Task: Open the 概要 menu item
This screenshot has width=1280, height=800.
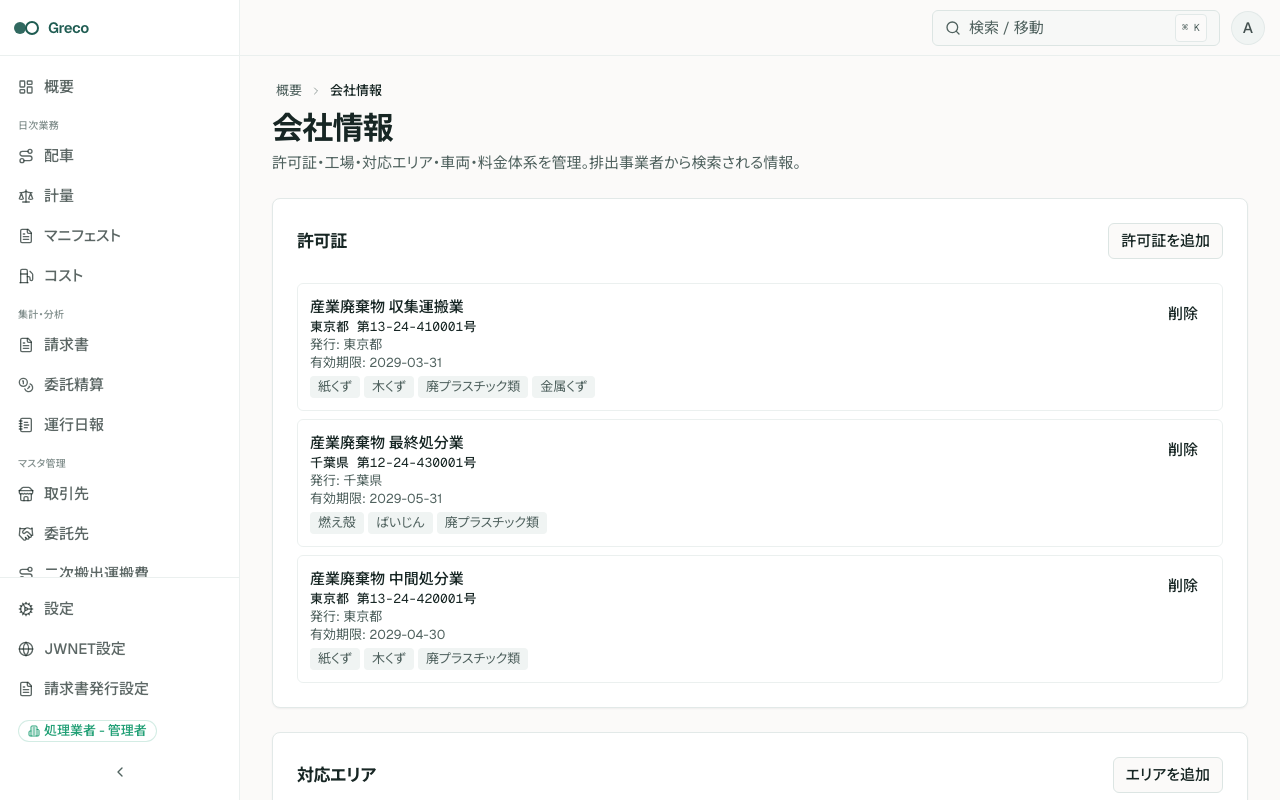Action: click(120, 87)
